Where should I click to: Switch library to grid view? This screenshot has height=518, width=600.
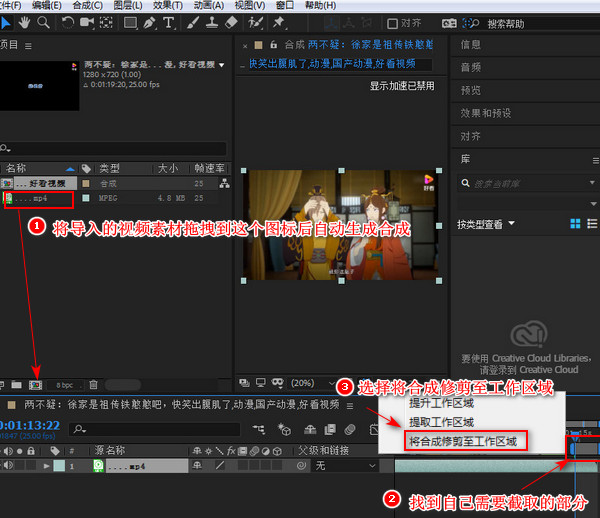click(575, 224)
